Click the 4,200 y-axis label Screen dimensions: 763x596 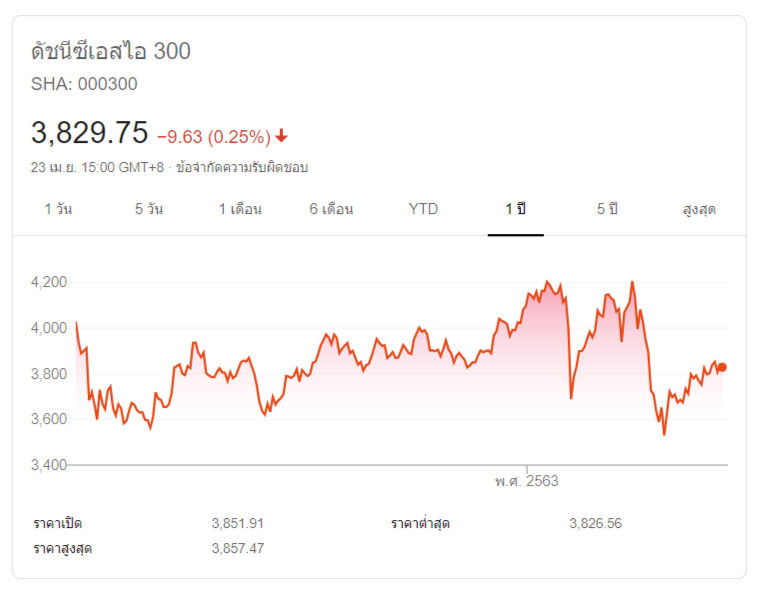coord(49,282)
